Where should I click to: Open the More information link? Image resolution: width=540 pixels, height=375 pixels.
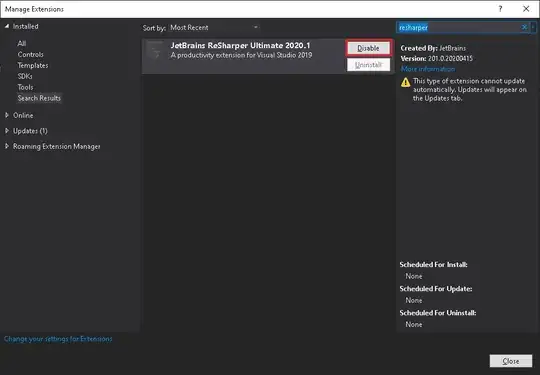[428, 69]
